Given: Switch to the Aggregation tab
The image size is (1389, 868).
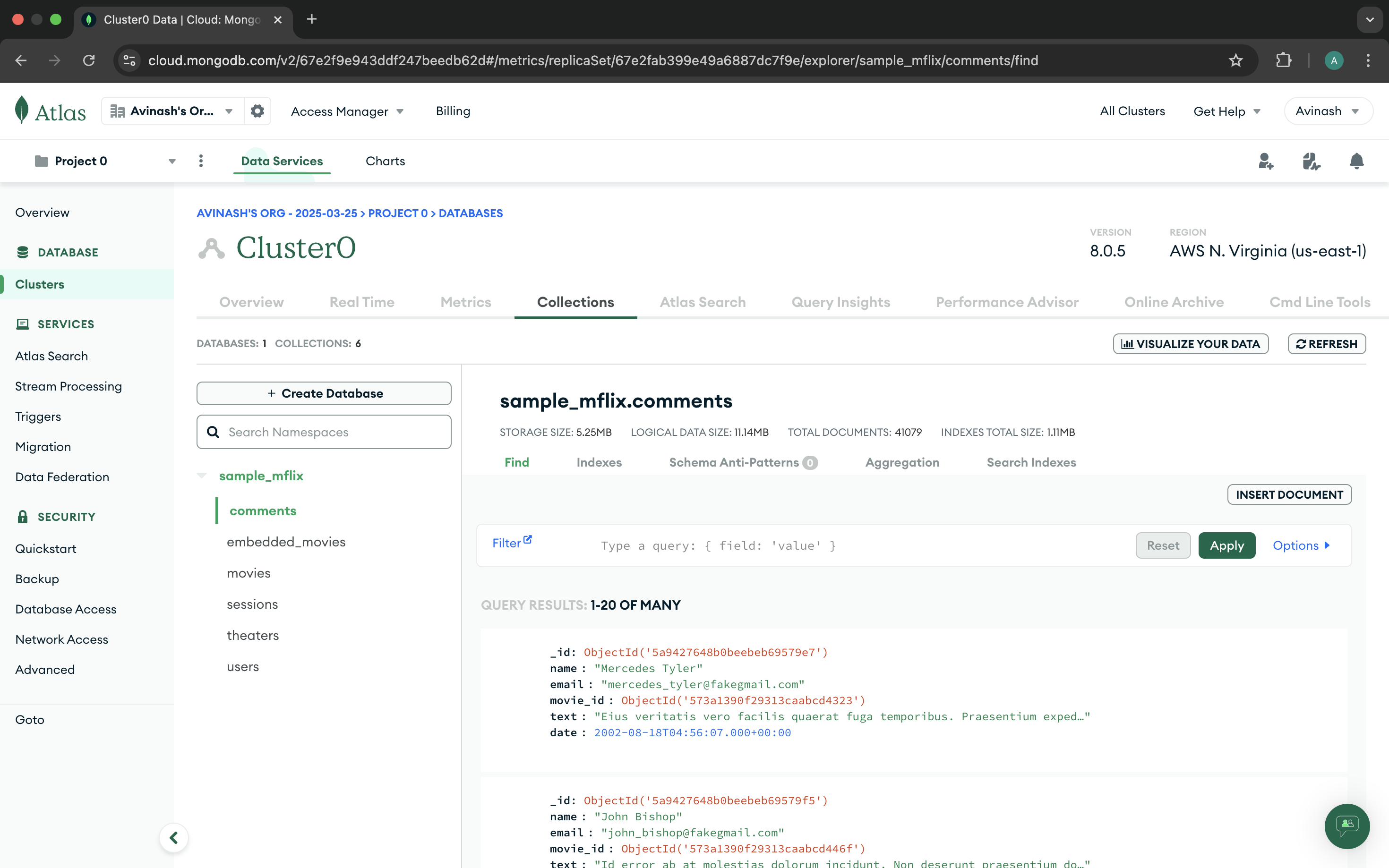Looking at the screenshot, I should (902, 462).
